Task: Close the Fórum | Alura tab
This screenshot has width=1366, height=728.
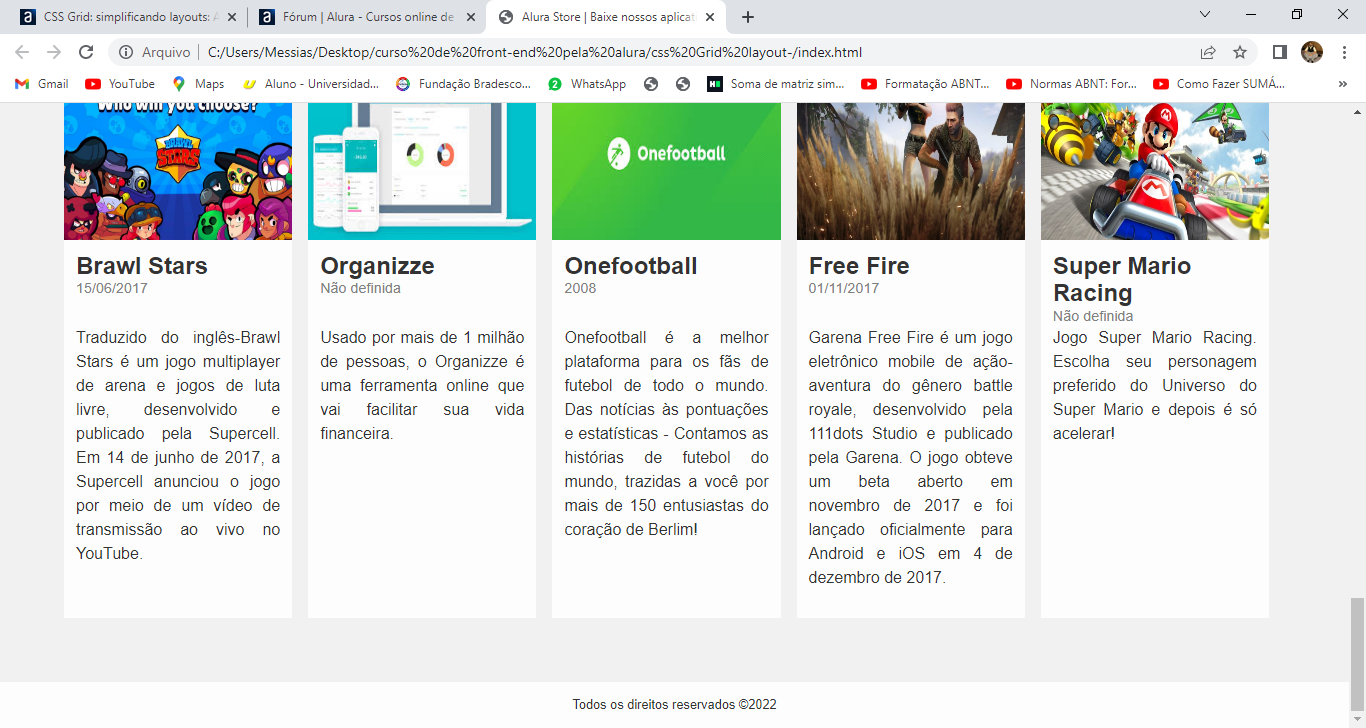Action: point(471,17)
